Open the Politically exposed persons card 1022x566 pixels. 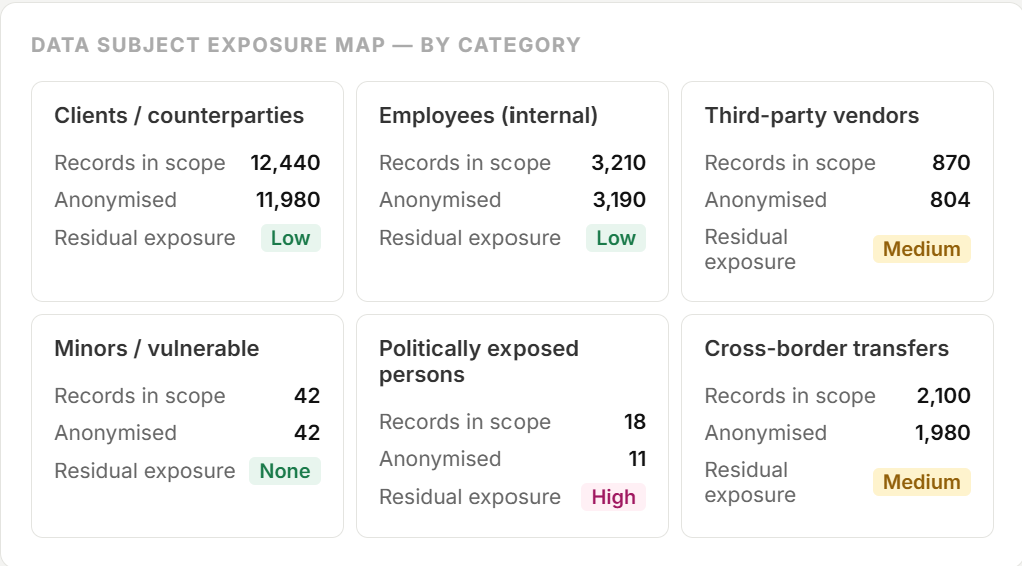coord(512,426)
